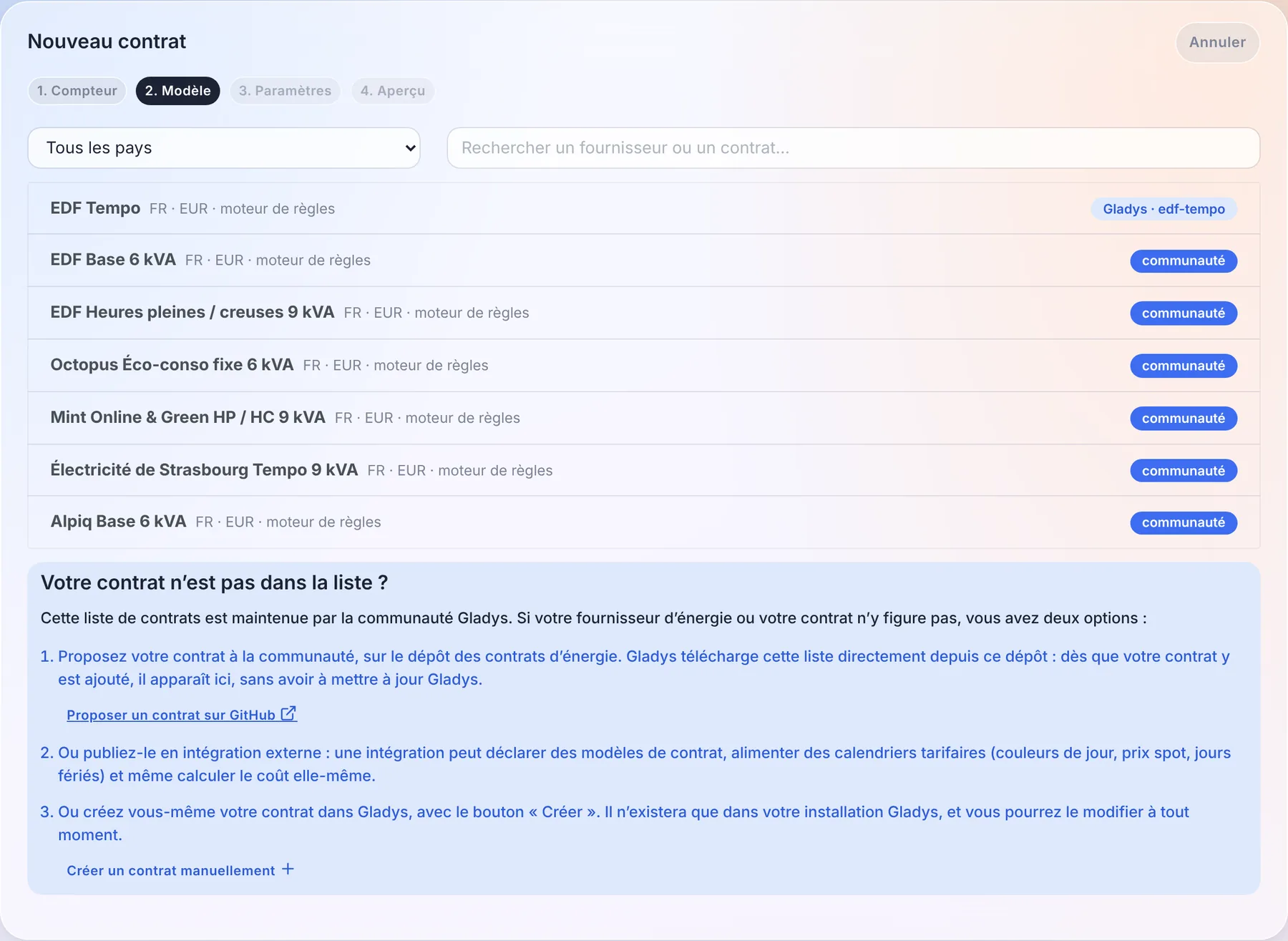1288x941 pixels.
Task: Open the 3. Paramètres step
Action: pyautogui.click(x=285, y=91)
